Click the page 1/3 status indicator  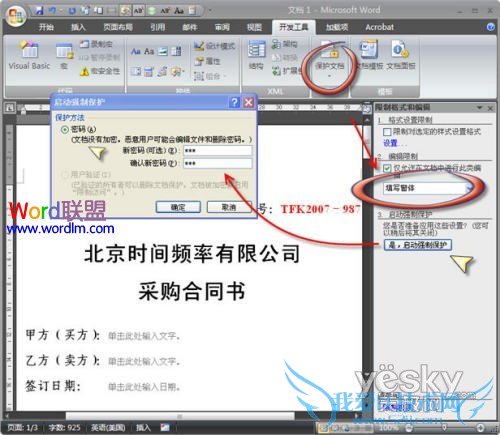(22, 427)
